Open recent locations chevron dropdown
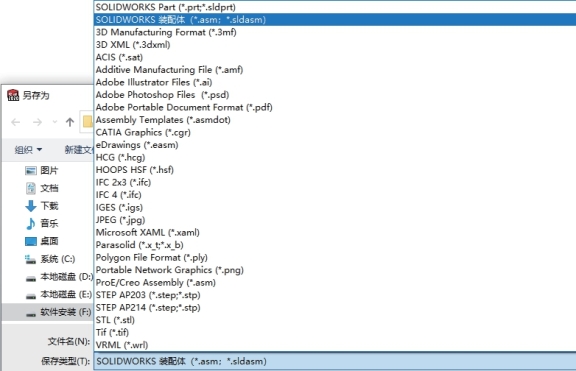 click(54, 122)
